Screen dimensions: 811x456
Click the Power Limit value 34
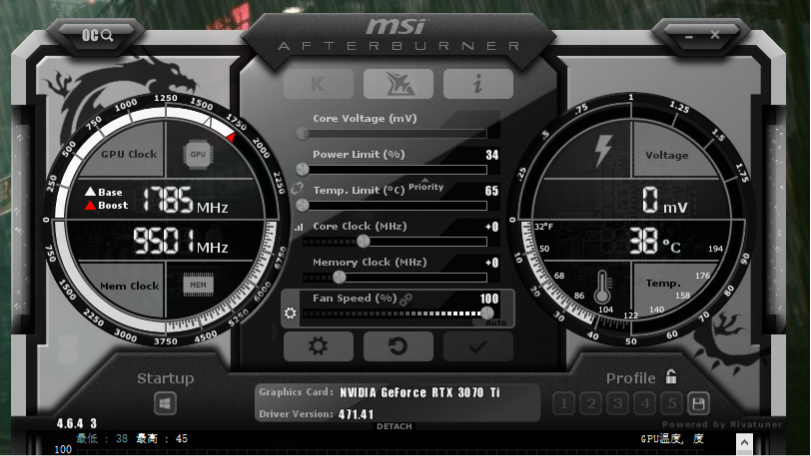(492, 155)
